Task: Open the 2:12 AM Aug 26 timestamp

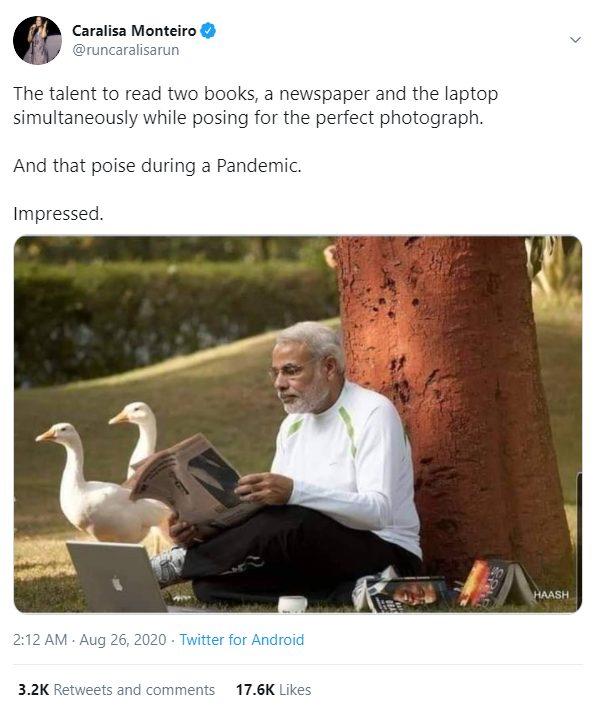Action: click(89, 639)
